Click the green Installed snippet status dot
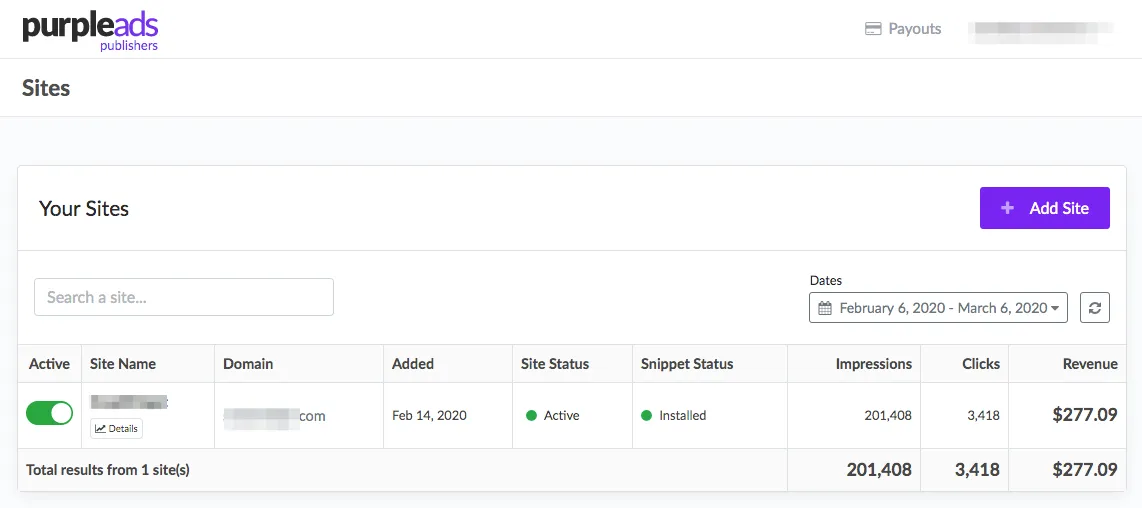This screenshot has width=1142, height=508. click(x=646, y=415)
